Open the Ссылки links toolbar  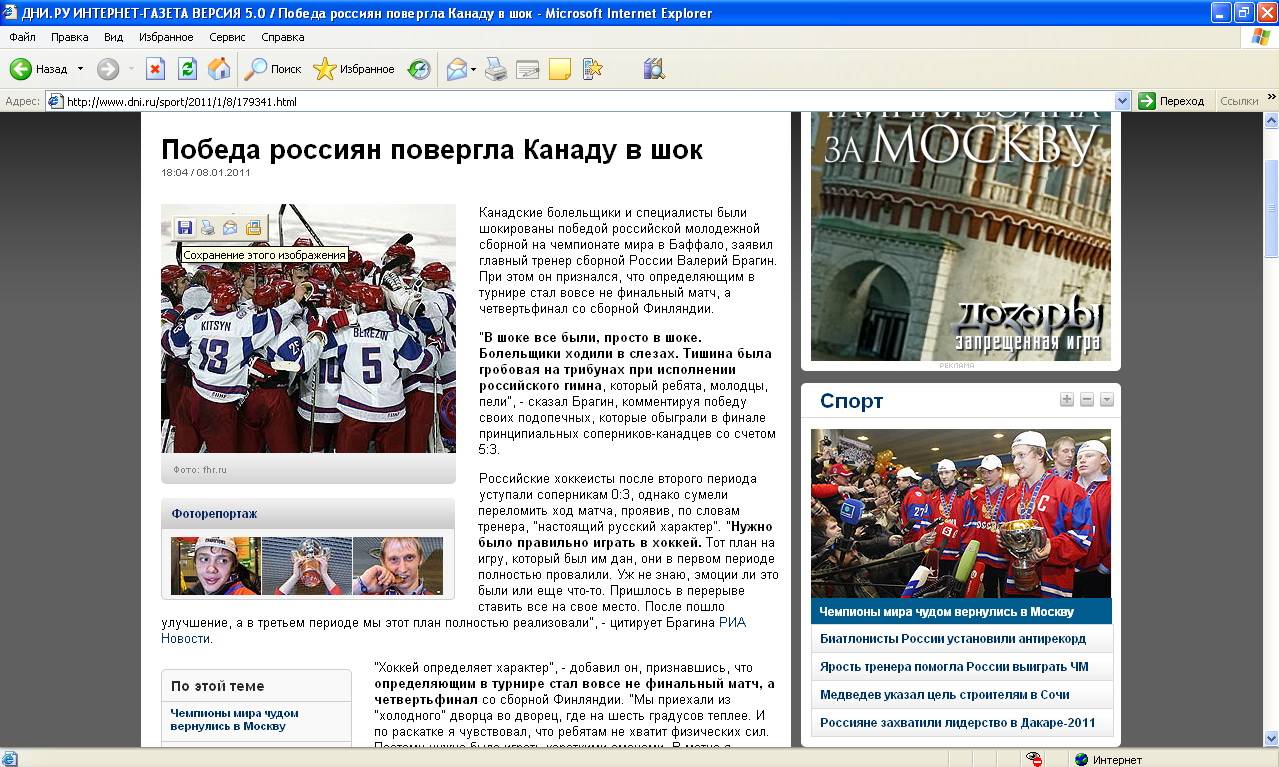pos(1239,101)
